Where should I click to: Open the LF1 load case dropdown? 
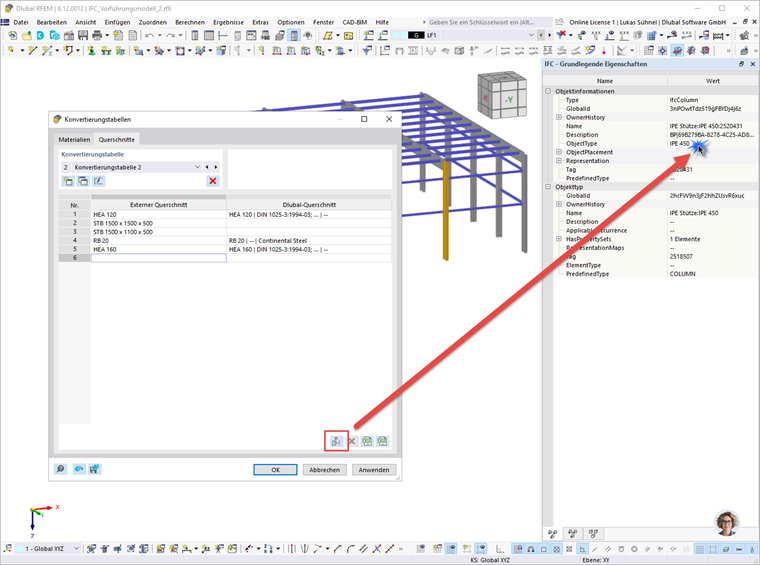coord(531,35)
